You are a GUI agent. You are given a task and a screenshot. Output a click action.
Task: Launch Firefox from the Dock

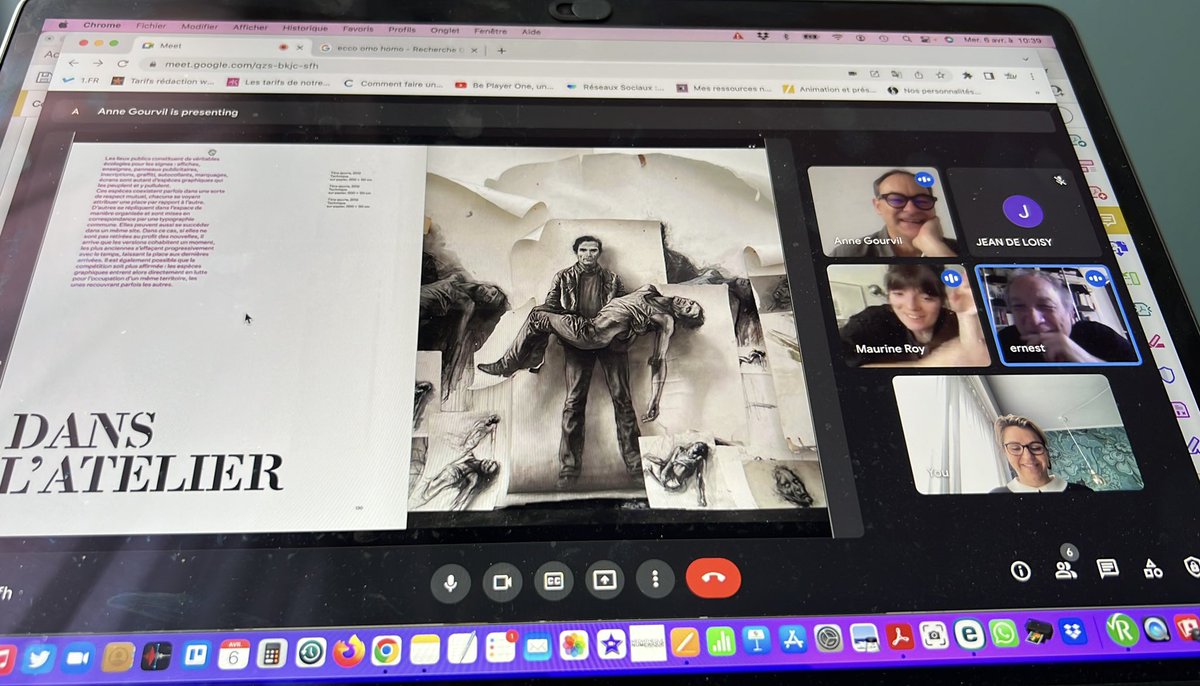(x=348, y=652)
